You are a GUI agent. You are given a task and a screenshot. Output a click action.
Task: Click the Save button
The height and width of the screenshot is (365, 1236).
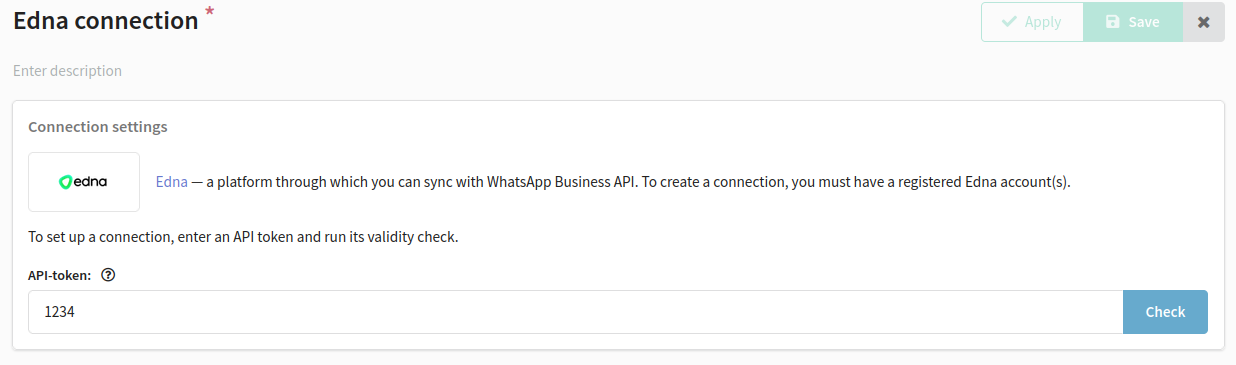(1133, 22)
